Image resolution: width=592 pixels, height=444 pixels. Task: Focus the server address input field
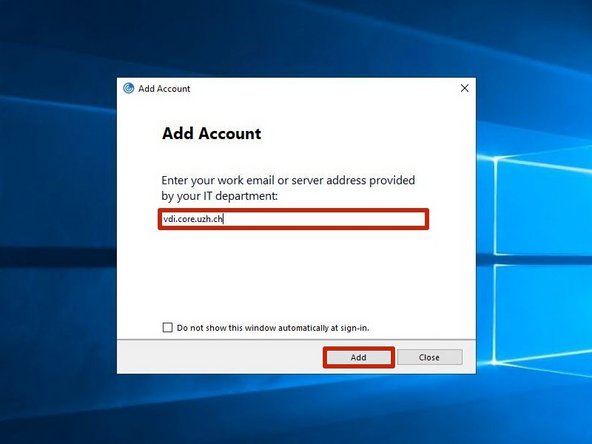(293, 219)
